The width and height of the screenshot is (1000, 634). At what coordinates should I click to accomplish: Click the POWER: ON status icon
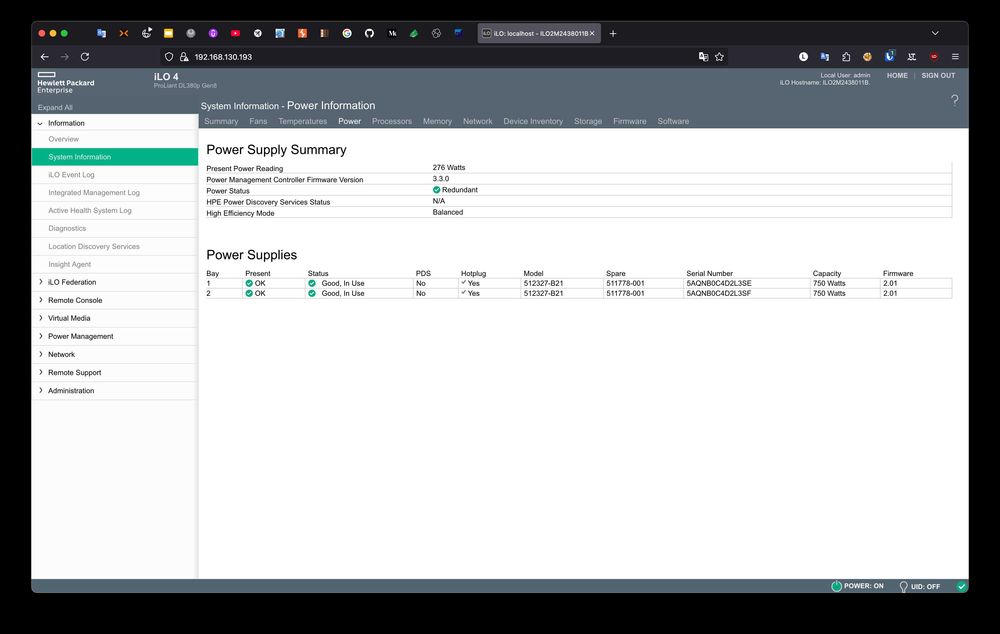pyautogui.click(x=836, y=586)
